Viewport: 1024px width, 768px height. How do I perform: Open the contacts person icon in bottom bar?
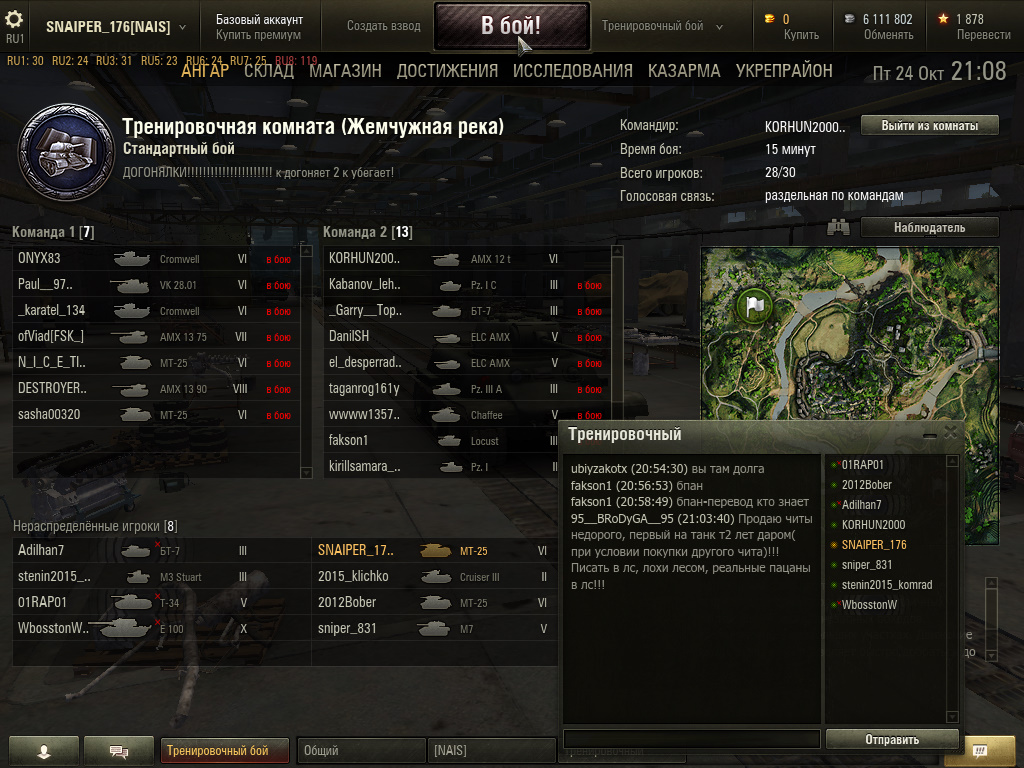(44, 751)
